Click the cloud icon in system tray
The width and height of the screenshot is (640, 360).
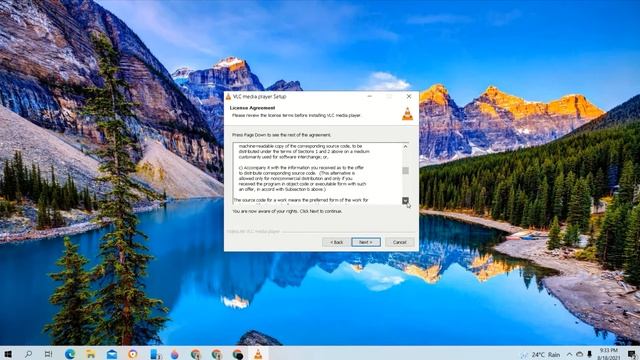point(579,354)
